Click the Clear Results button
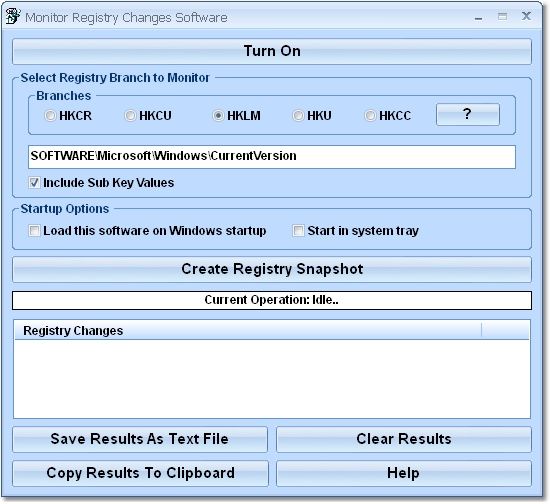 pos(404,439)
